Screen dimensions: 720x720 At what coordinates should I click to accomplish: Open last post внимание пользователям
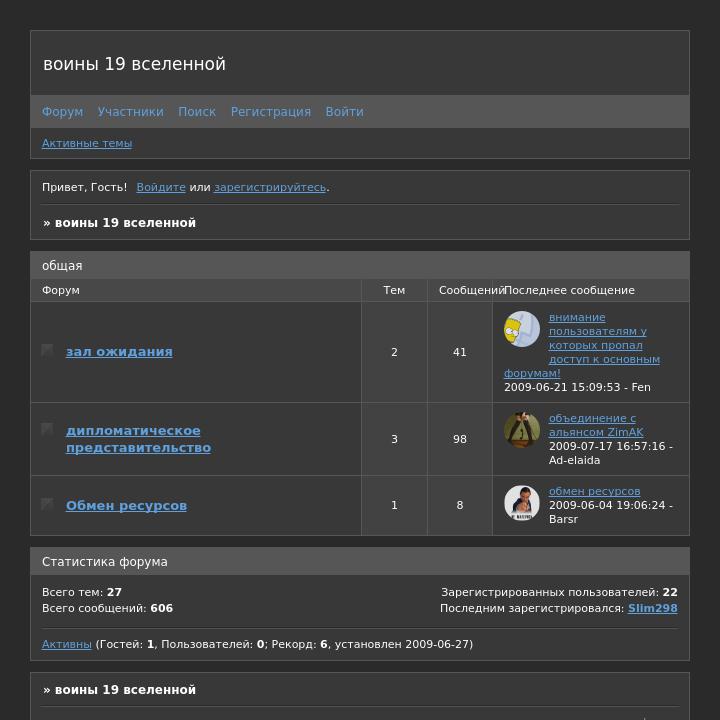click(582, 345)
